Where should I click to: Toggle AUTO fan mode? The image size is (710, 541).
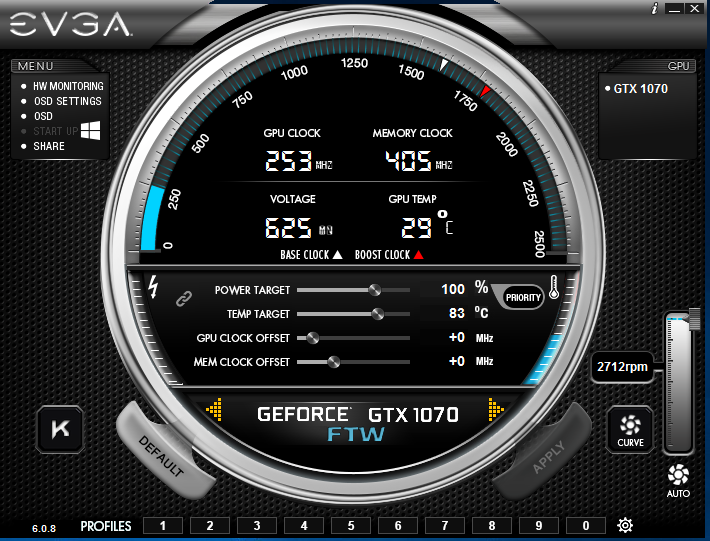678,481
